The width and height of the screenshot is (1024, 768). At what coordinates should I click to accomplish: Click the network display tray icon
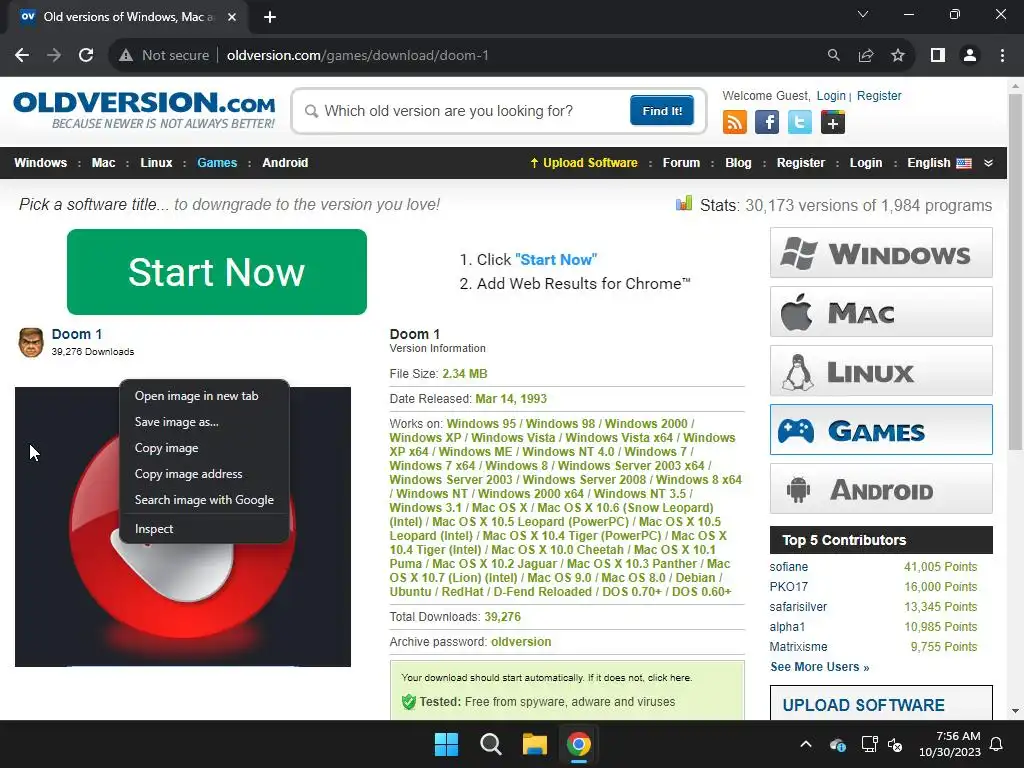pos(869,744)
